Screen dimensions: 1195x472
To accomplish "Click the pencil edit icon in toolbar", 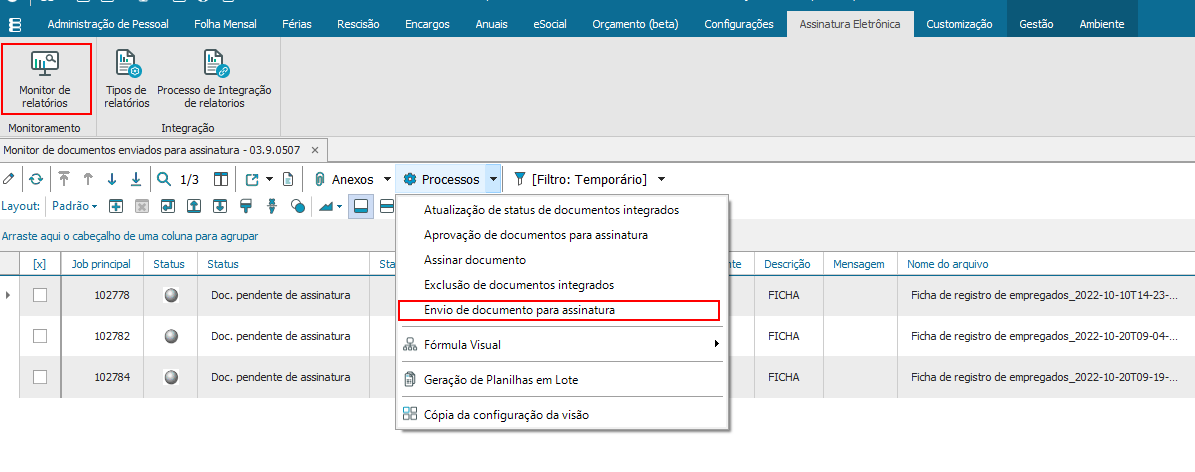I will tap(9, 179).
